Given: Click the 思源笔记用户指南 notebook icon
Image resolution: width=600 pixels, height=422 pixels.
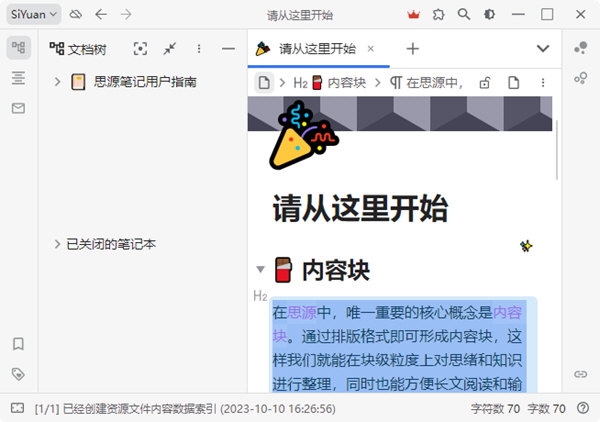Looking at the screenshot, I should point(78,81).
